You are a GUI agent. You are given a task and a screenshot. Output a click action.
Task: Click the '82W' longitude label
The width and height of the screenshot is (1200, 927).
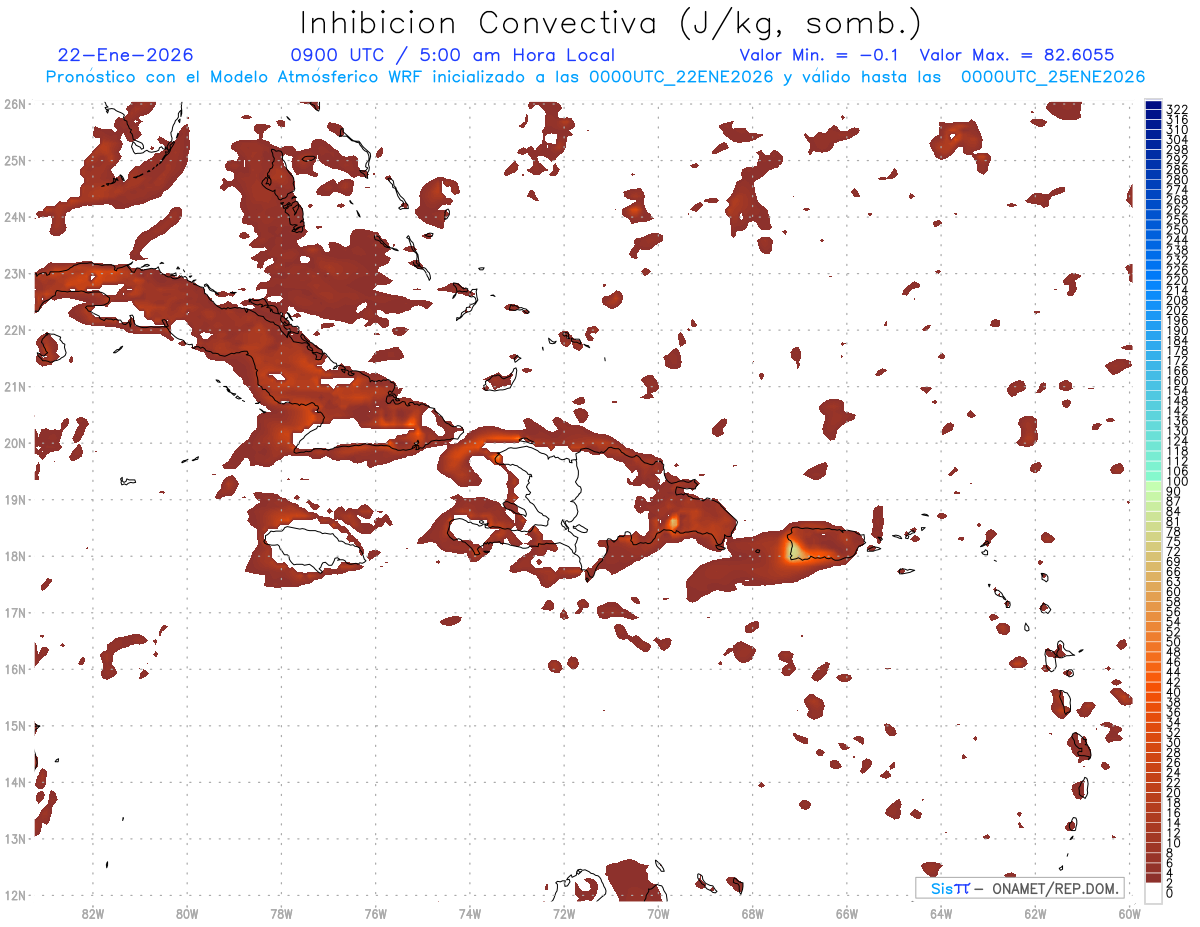(x=93, y=913)
